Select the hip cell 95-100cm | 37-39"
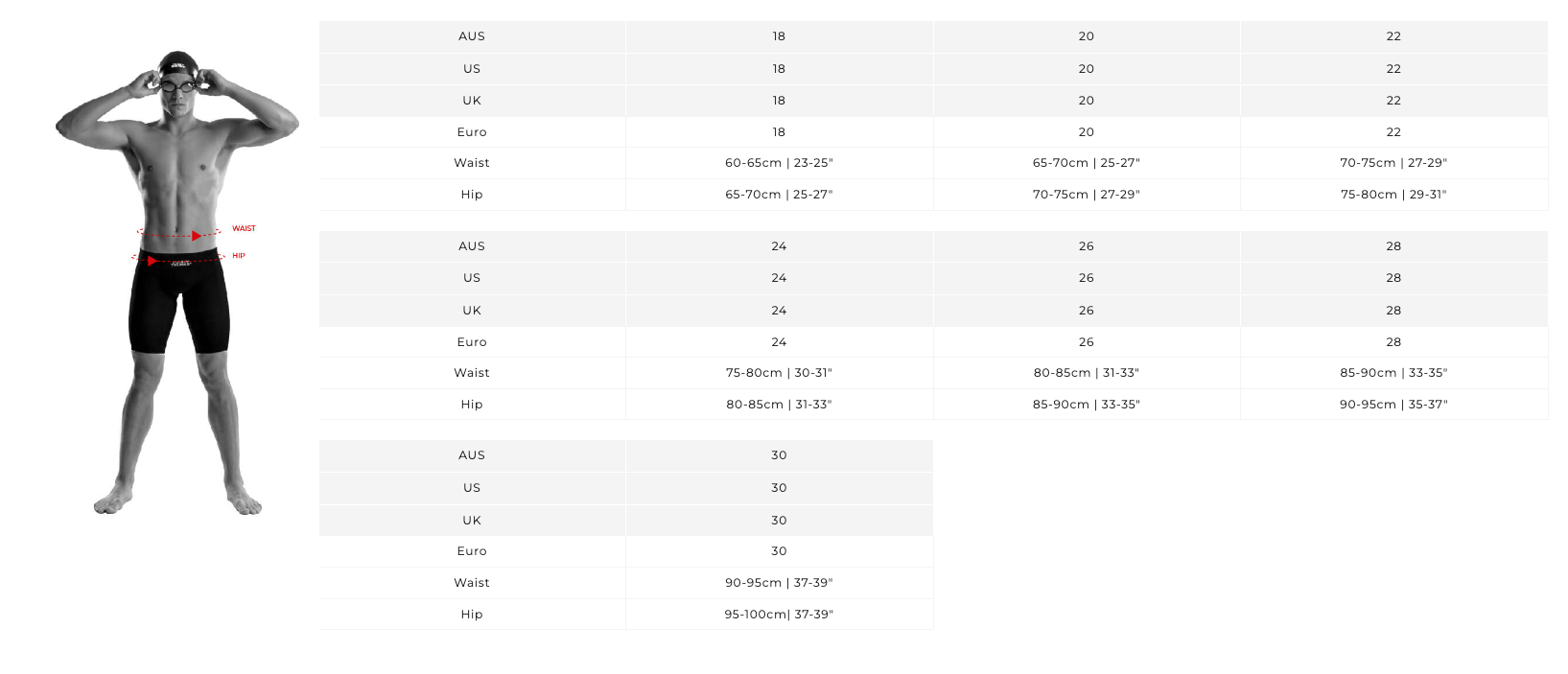This screenshot has height=674, width=1568. point(779,615)
